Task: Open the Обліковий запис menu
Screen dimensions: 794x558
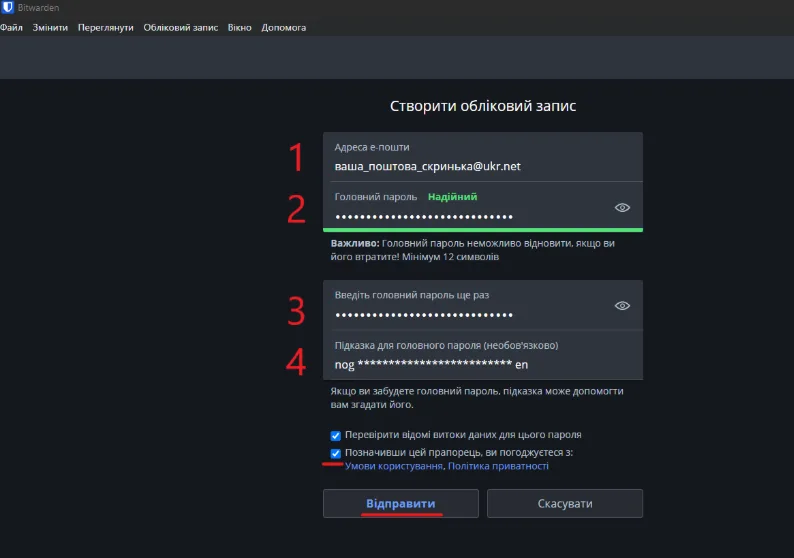Action: click(181, 27)
